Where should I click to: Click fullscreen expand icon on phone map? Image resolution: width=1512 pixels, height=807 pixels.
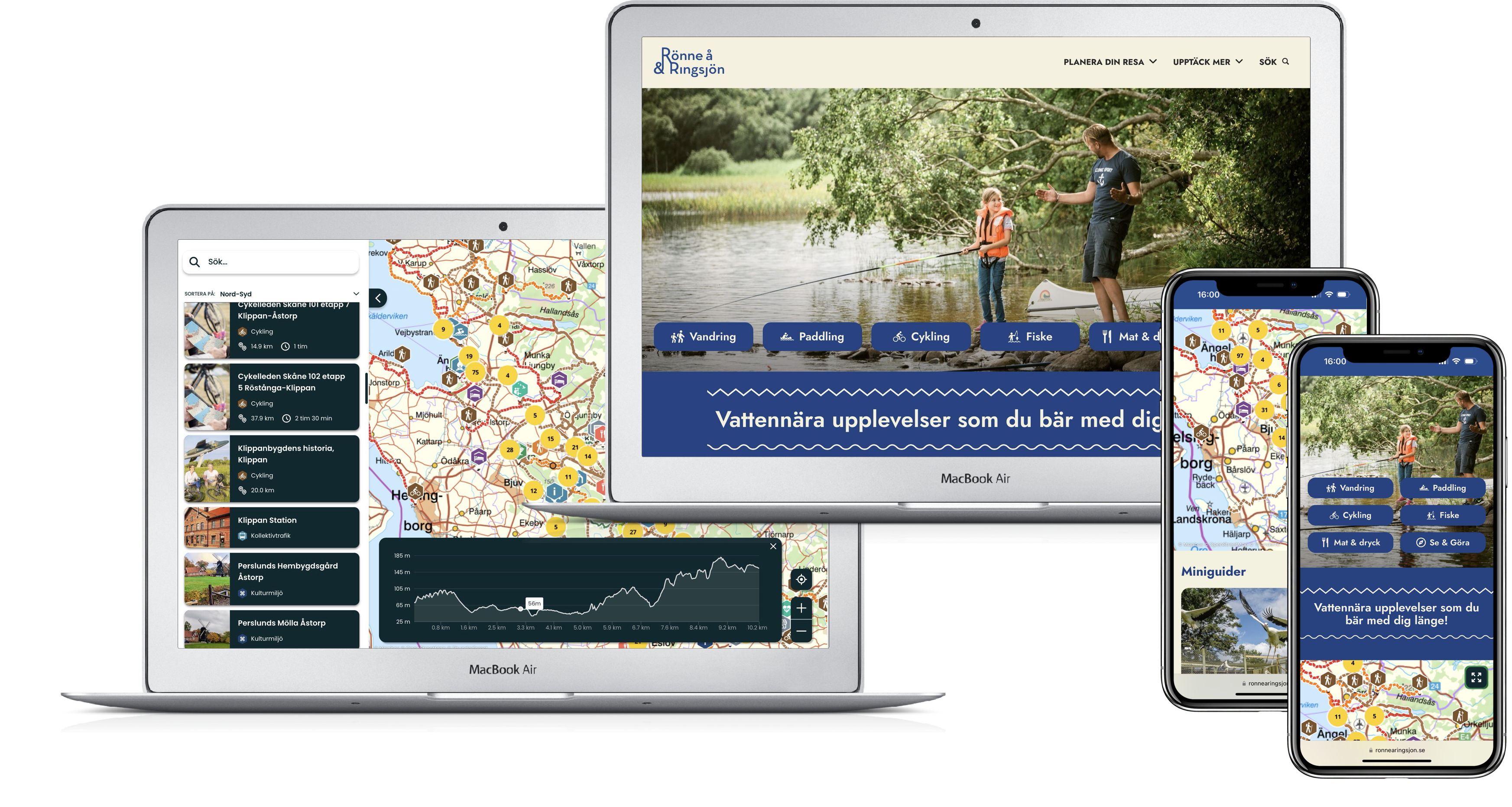click(x=1476, y=677)
